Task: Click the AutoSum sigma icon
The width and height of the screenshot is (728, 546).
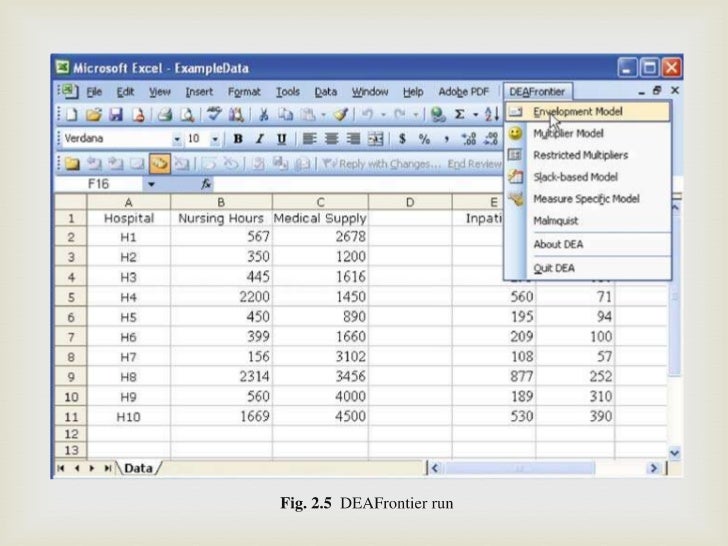Action: coord(460,114)
